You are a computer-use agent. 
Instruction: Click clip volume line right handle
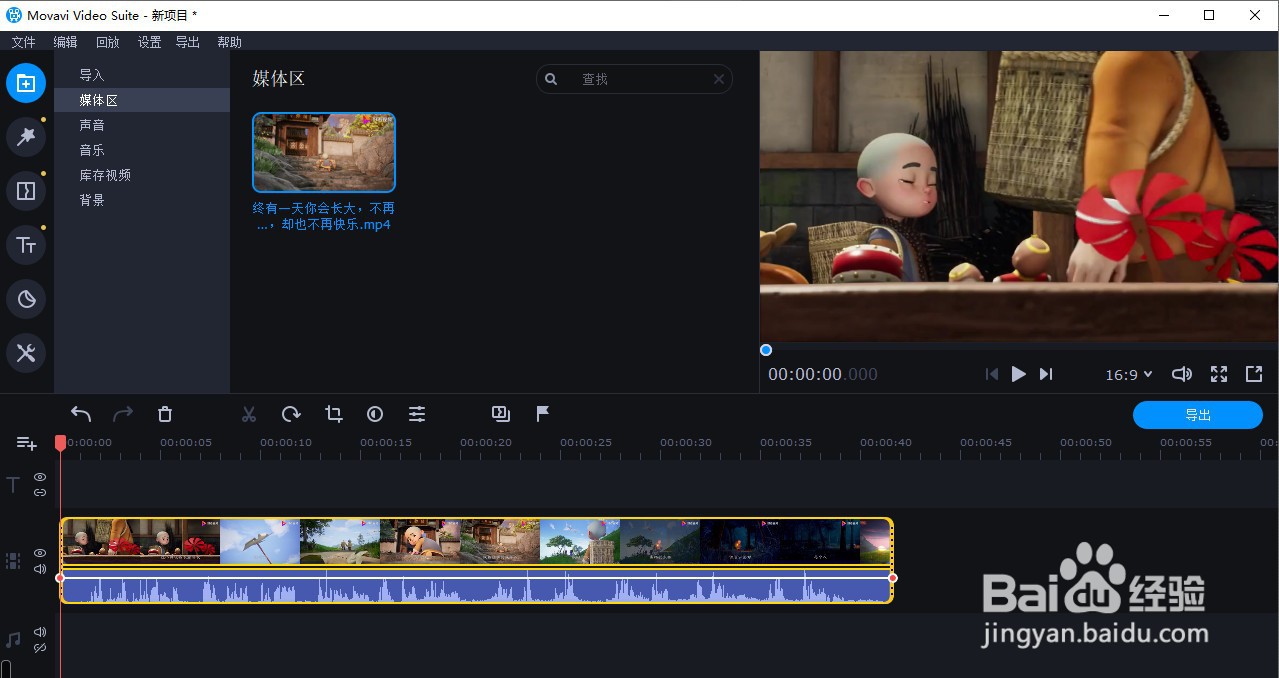893,577
